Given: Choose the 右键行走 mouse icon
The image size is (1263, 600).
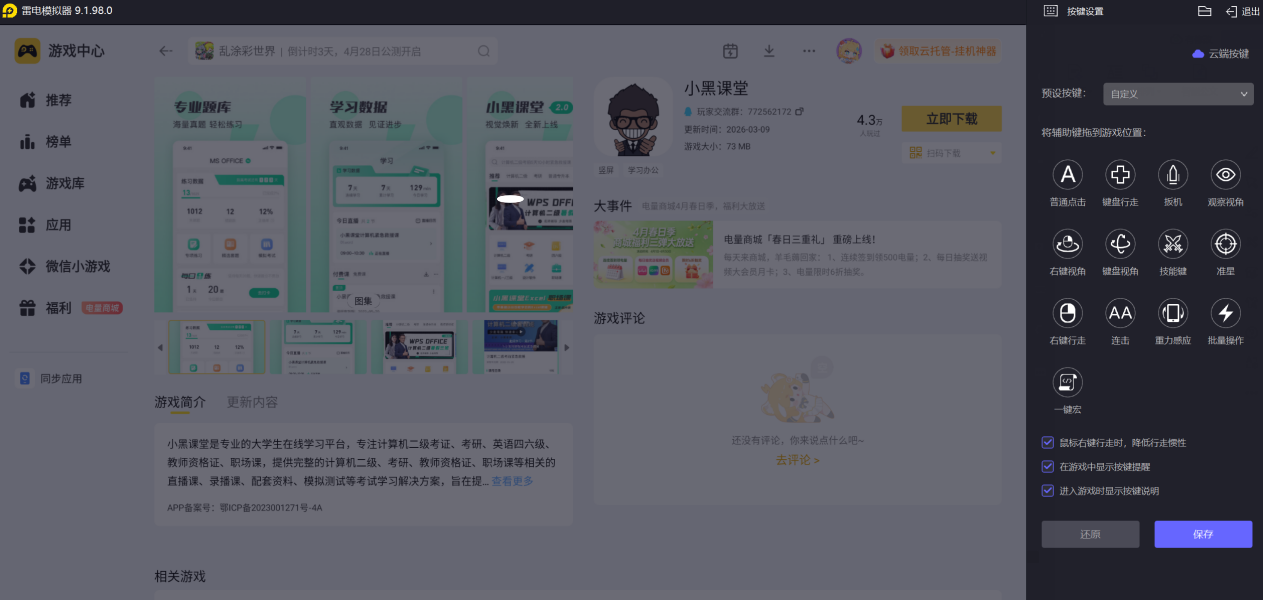Looking at the screenshot, I should [x=1068, y=313].
